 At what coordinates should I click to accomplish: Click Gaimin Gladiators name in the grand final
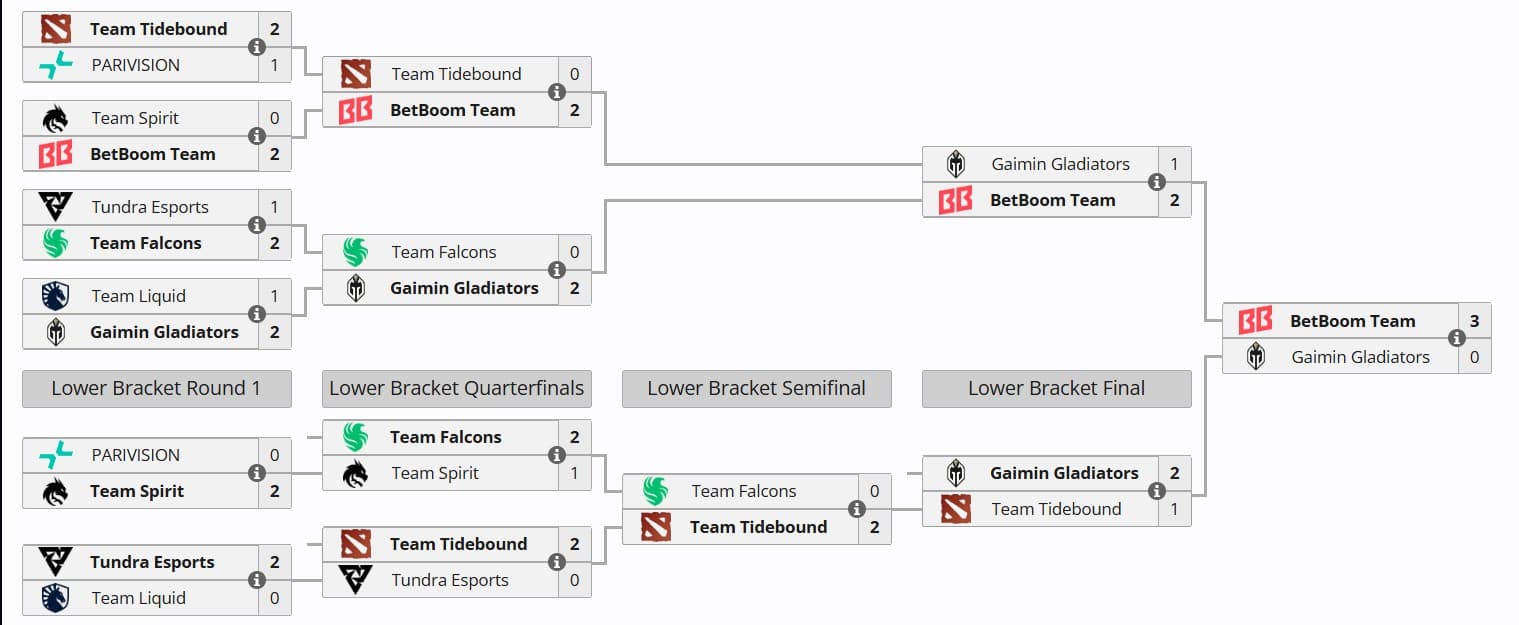[x=1360, y=357]
